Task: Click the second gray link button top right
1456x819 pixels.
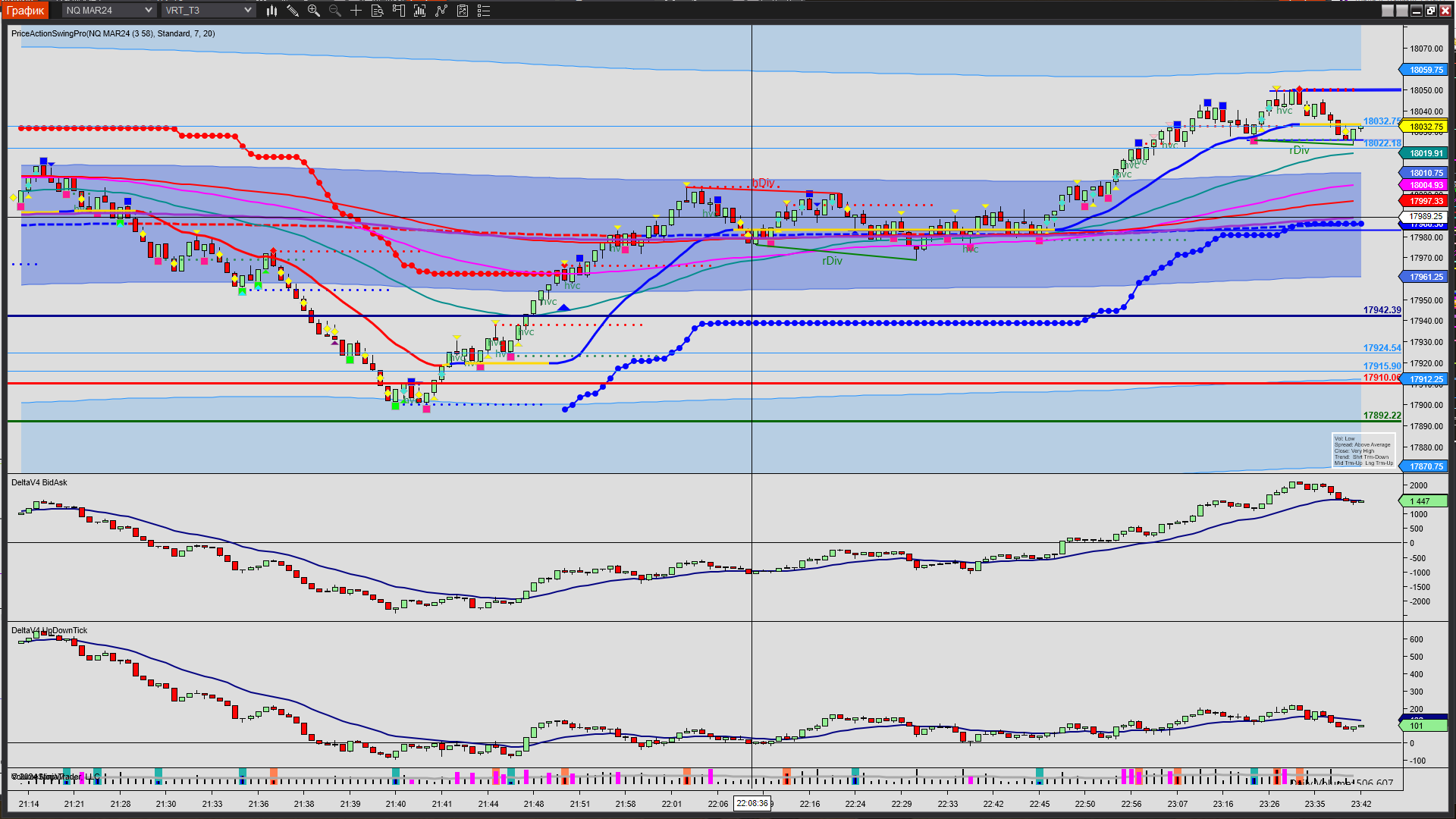Action: click(x=1402, y=11)
